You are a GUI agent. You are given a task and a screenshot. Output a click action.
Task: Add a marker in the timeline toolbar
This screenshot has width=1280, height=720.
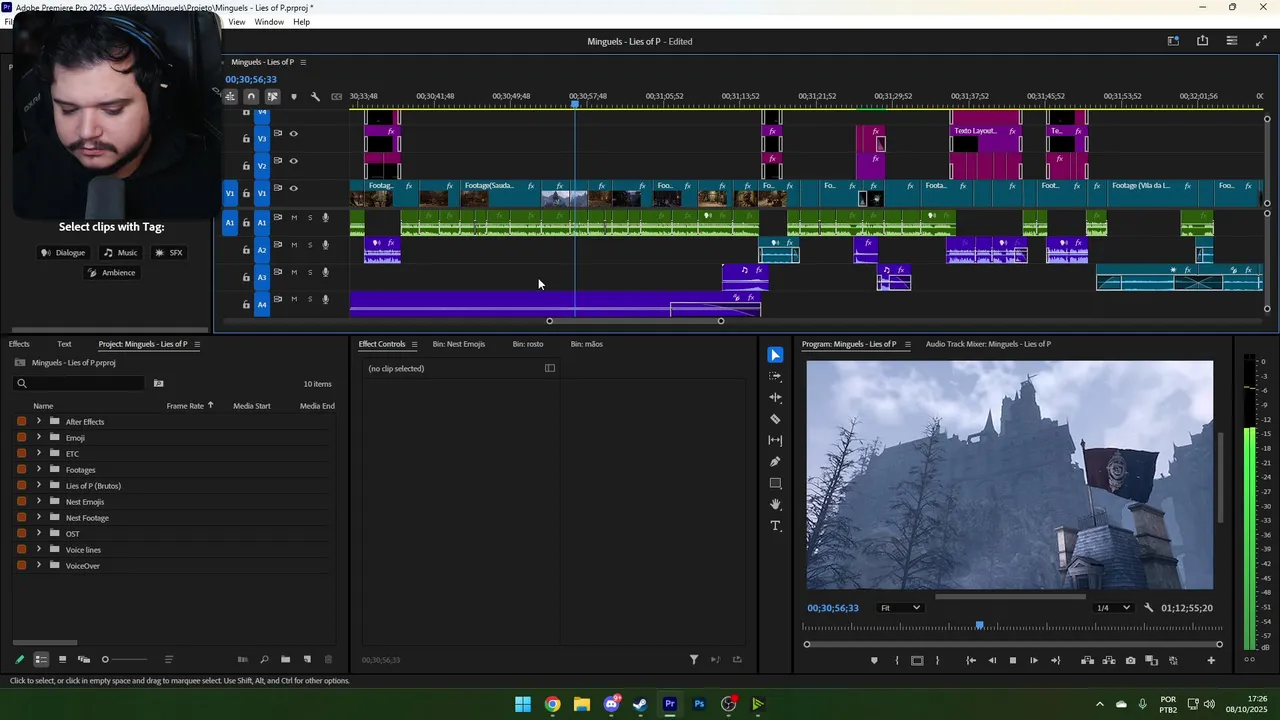293,97
